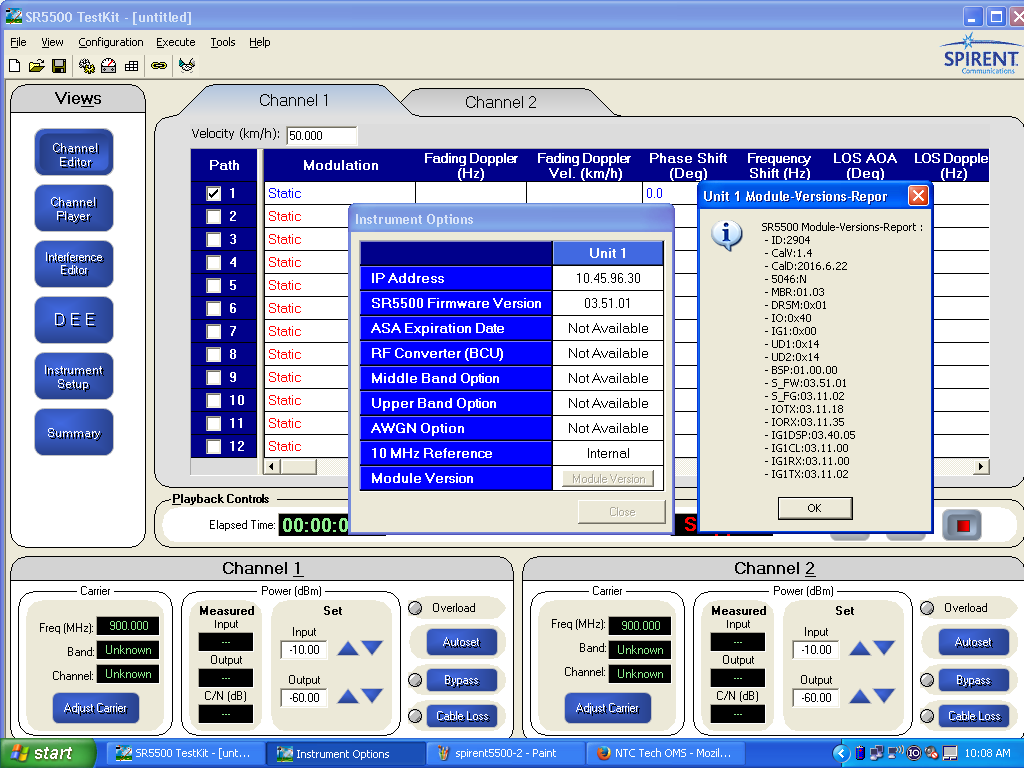Increase Channel 1 input power with up arrow

tap(347, 648)
